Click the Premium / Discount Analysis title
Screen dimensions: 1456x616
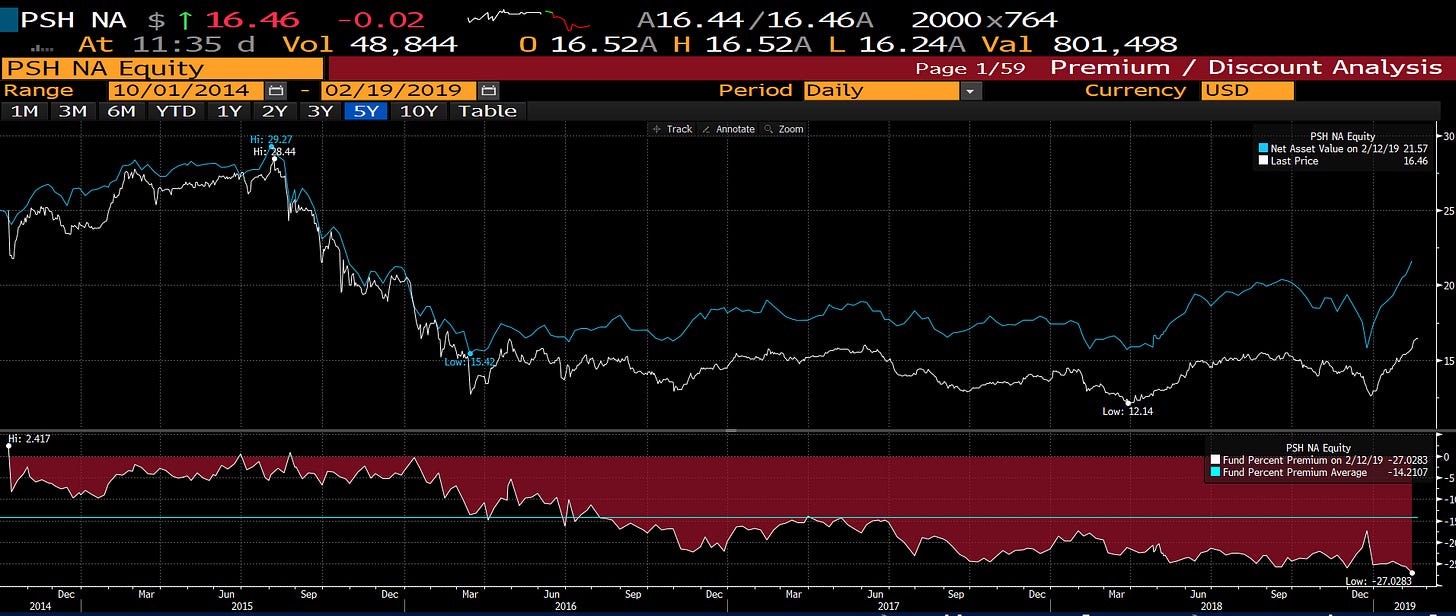(1246, 68)
